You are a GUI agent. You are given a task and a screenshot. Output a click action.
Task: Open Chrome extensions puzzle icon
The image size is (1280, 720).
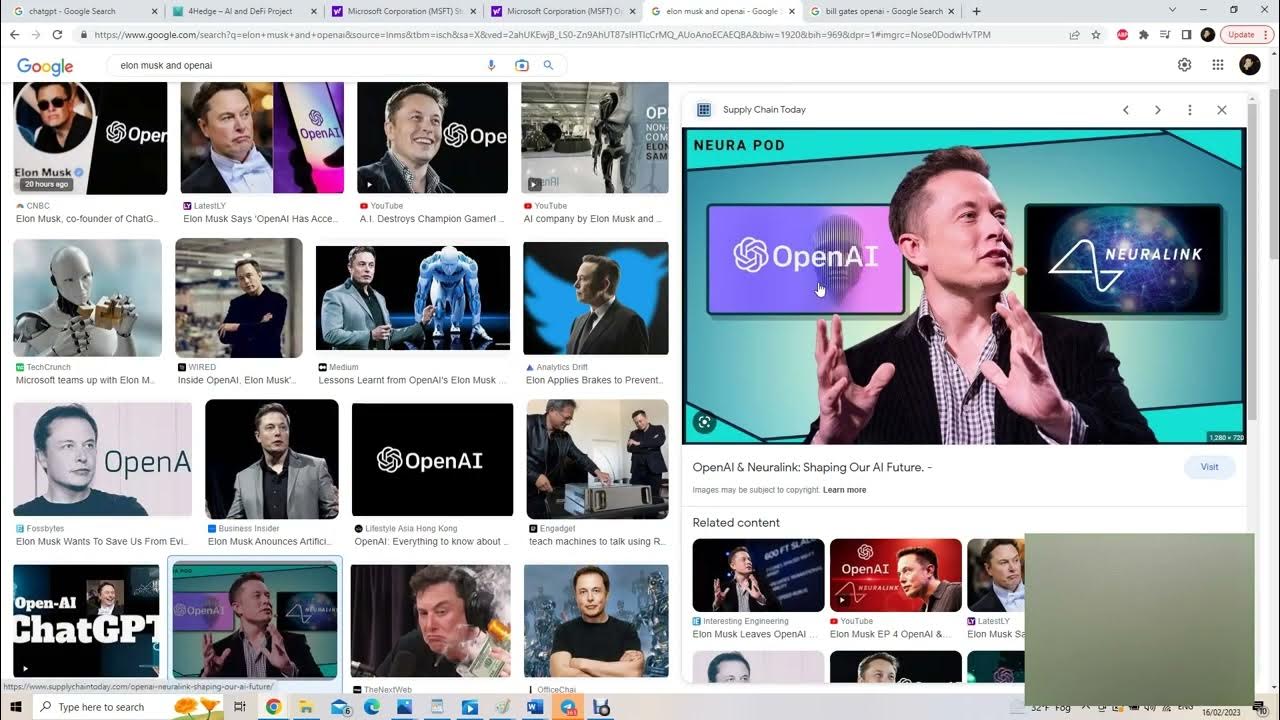(1144, 34)
